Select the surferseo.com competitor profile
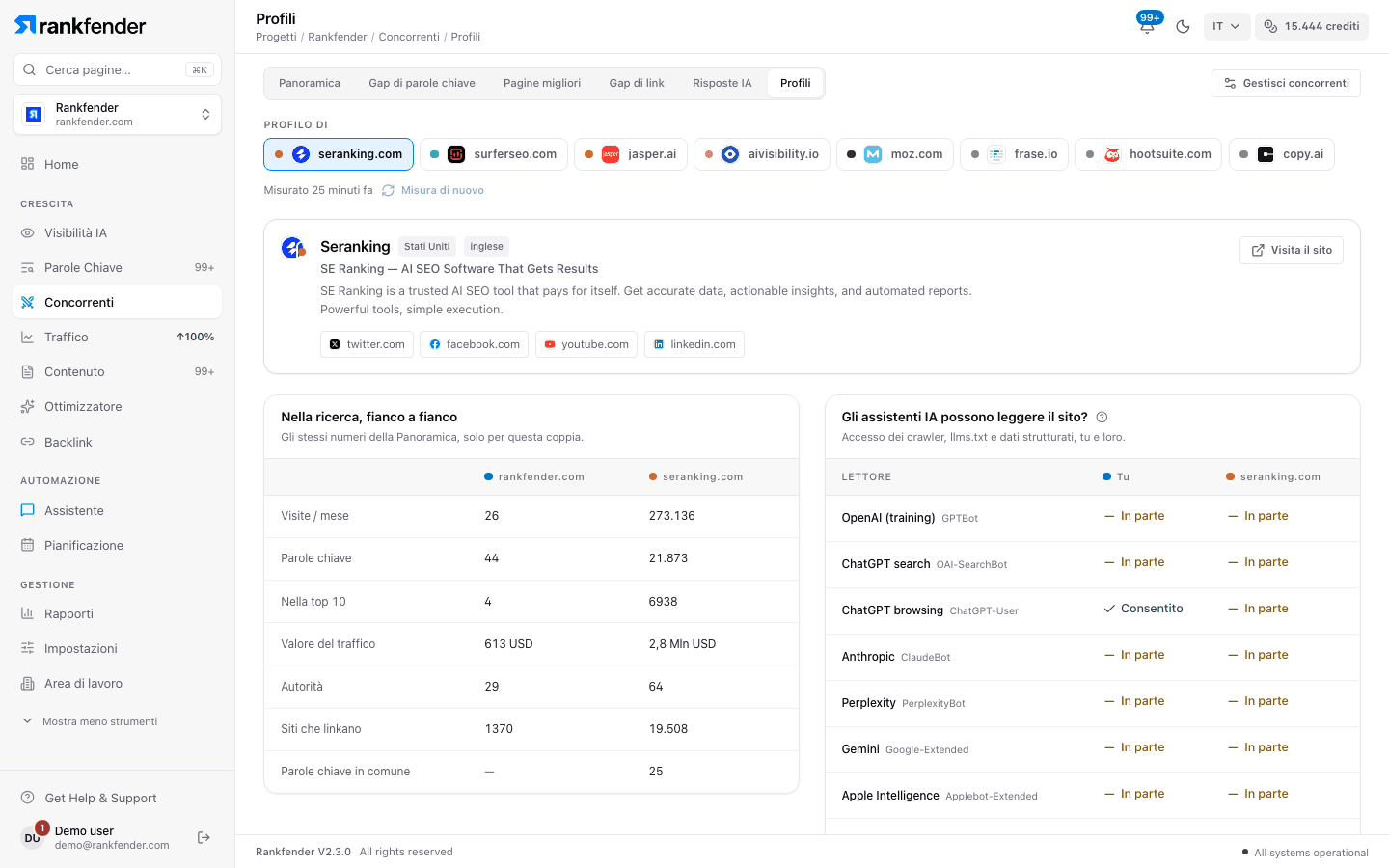Image resolution: width=1389 pixels, height=868 pixels. (494, 154)
